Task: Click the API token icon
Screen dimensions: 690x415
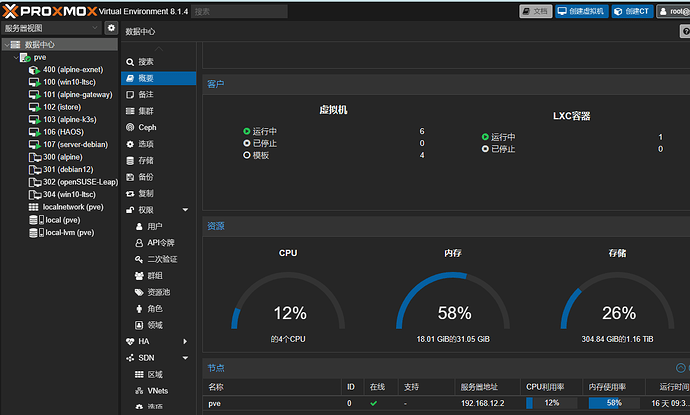Action: (139, 243)
